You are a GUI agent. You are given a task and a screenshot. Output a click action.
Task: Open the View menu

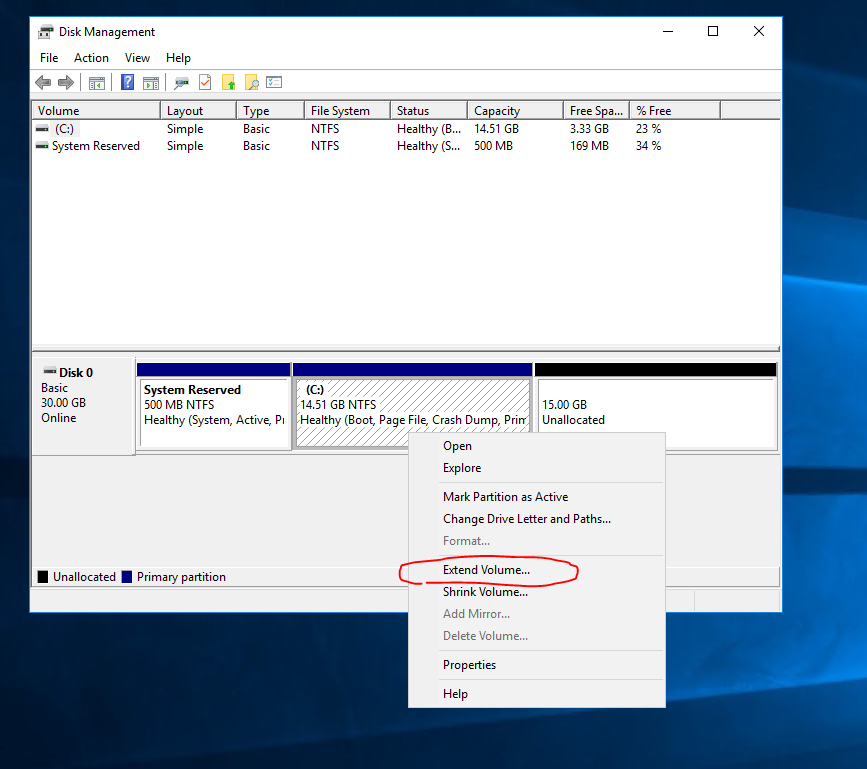pos(137,58)
